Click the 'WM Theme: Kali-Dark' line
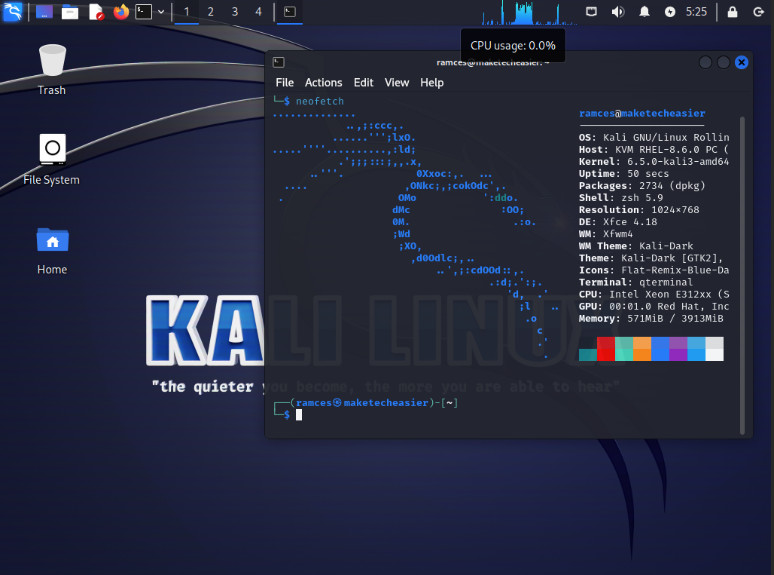Image resolution: width=774 pixels, height=575 pixels. pyautogui.click(x=636, y=246)
